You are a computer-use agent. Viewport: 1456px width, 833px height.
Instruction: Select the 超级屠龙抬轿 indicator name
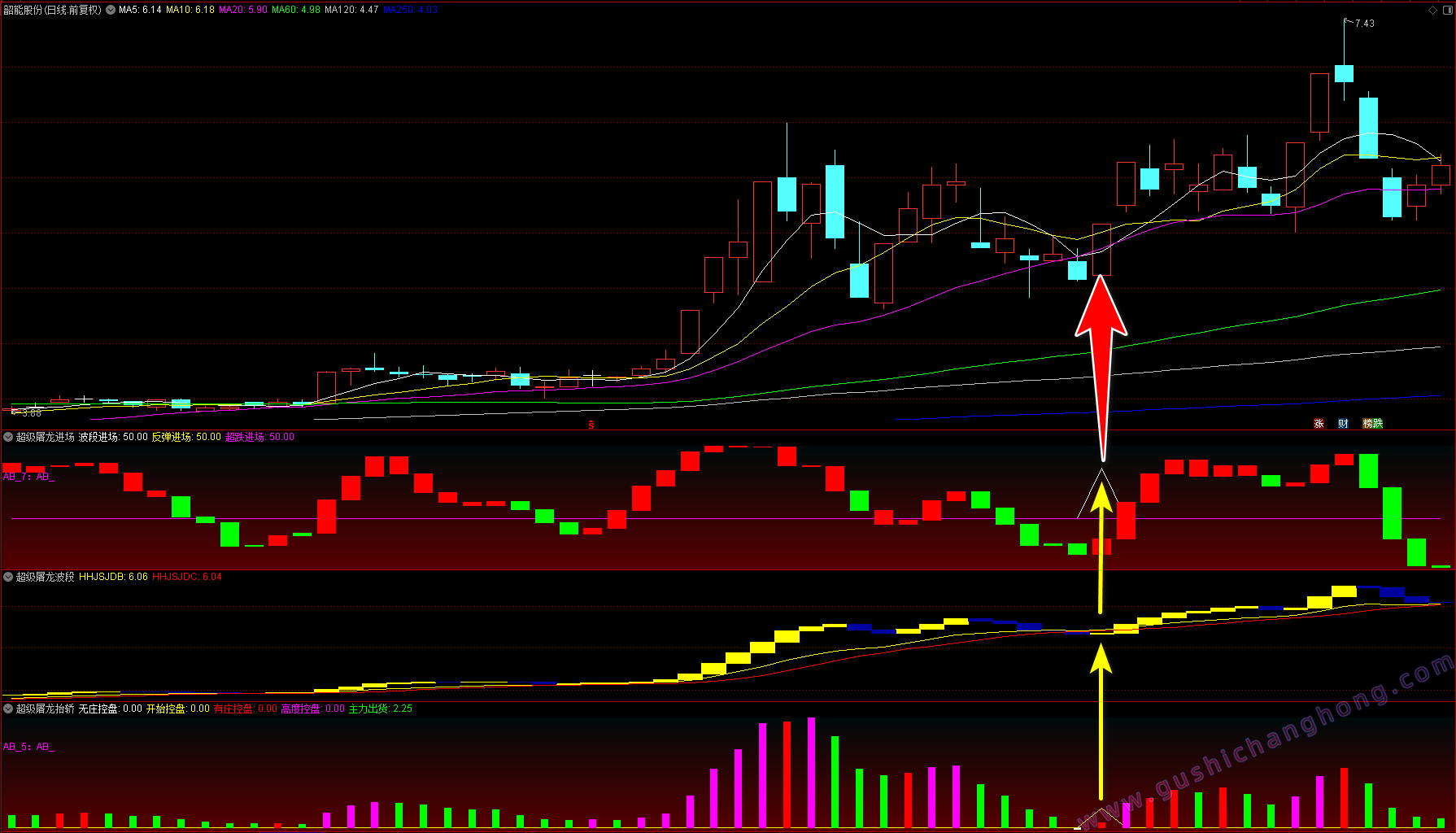pos(46,709)
